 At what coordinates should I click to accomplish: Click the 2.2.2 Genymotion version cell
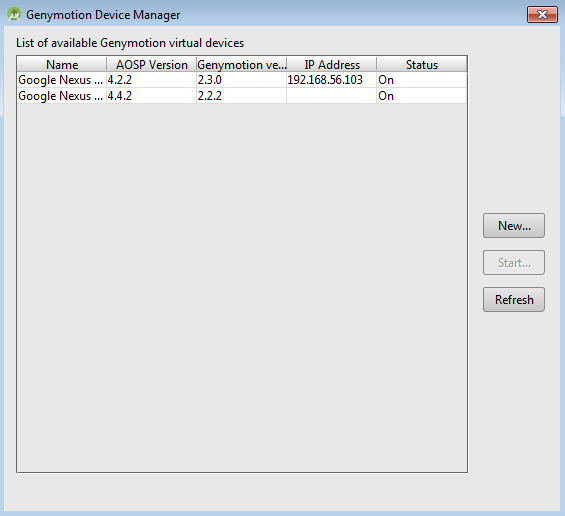(241, 96)
